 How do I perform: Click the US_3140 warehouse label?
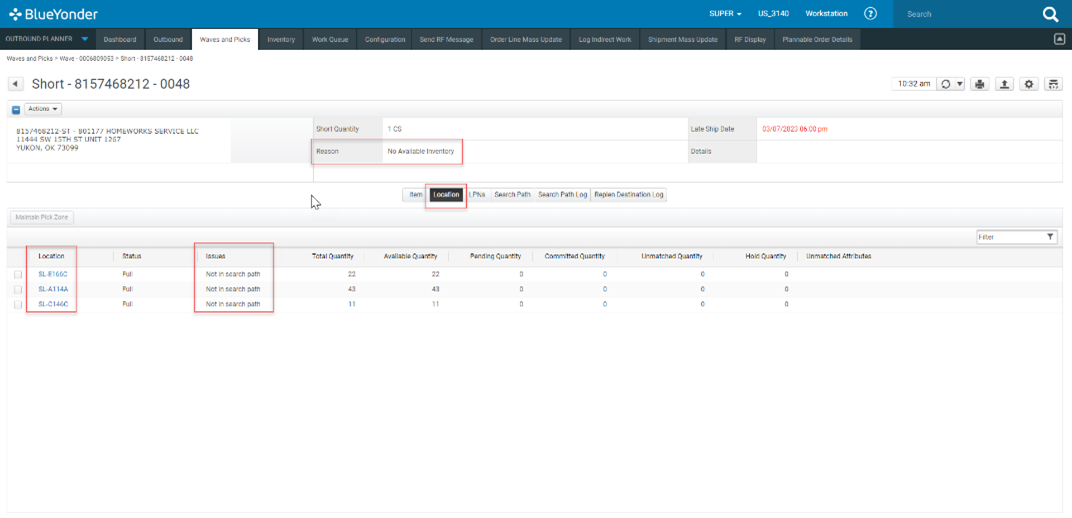[773, 14]
